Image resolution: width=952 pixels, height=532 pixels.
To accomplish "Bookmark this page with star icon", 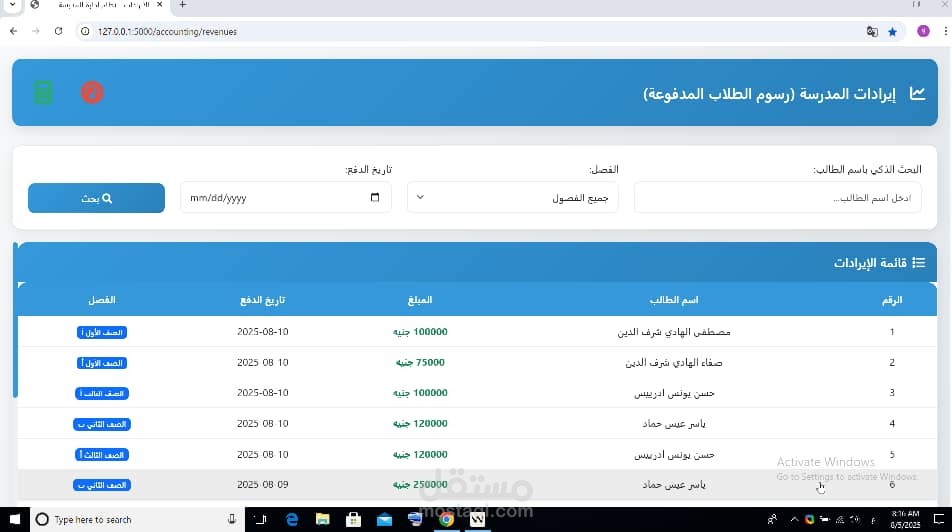I will point(892,32).
